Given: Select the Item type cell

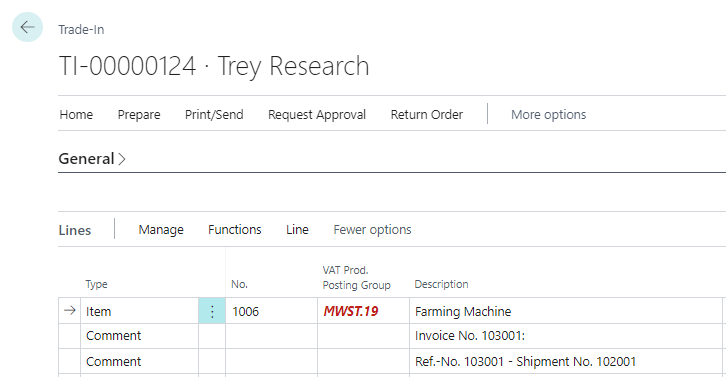Looking at the screenshot, I should pos(139,311).
